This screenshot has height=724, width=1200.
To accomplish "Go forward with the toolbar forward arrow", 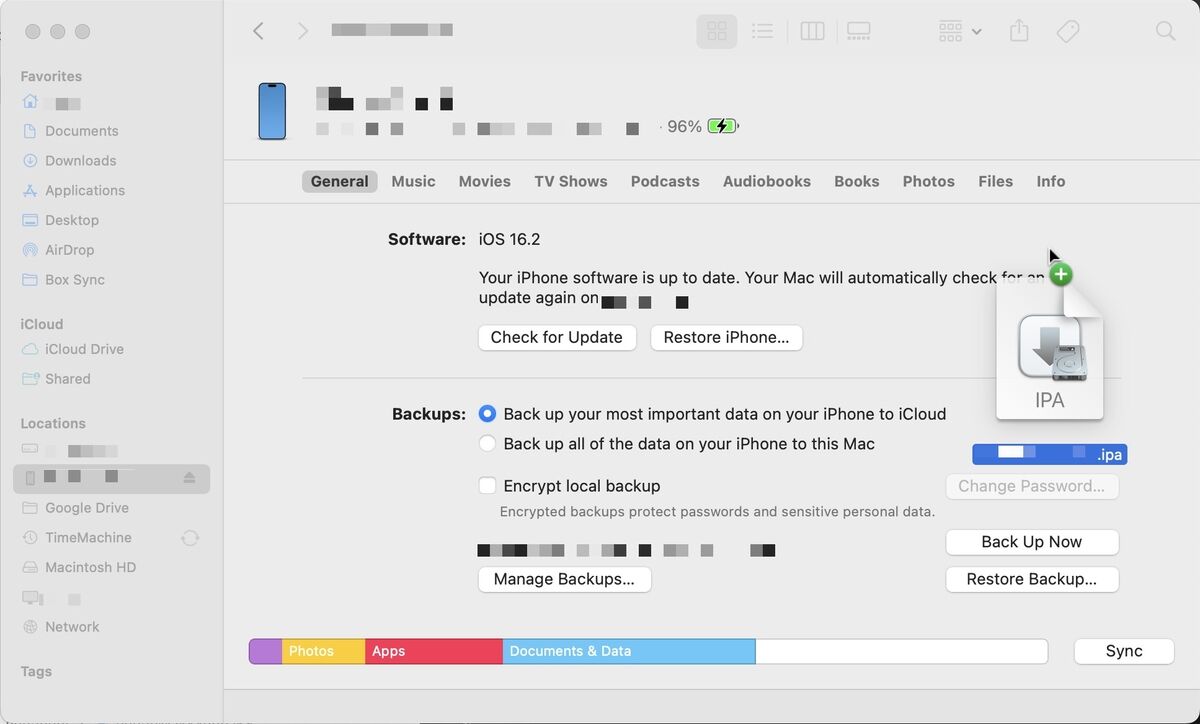I will [302, 31].
